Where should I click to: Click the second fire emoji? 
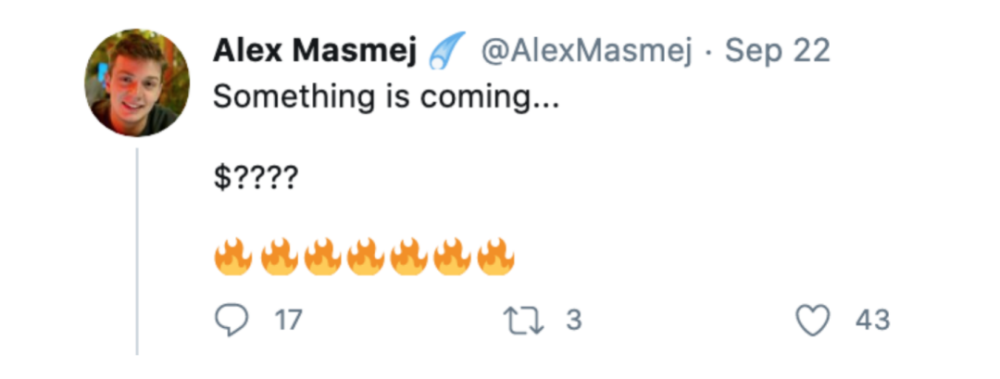pyautogui.click(x=279, y=256)
